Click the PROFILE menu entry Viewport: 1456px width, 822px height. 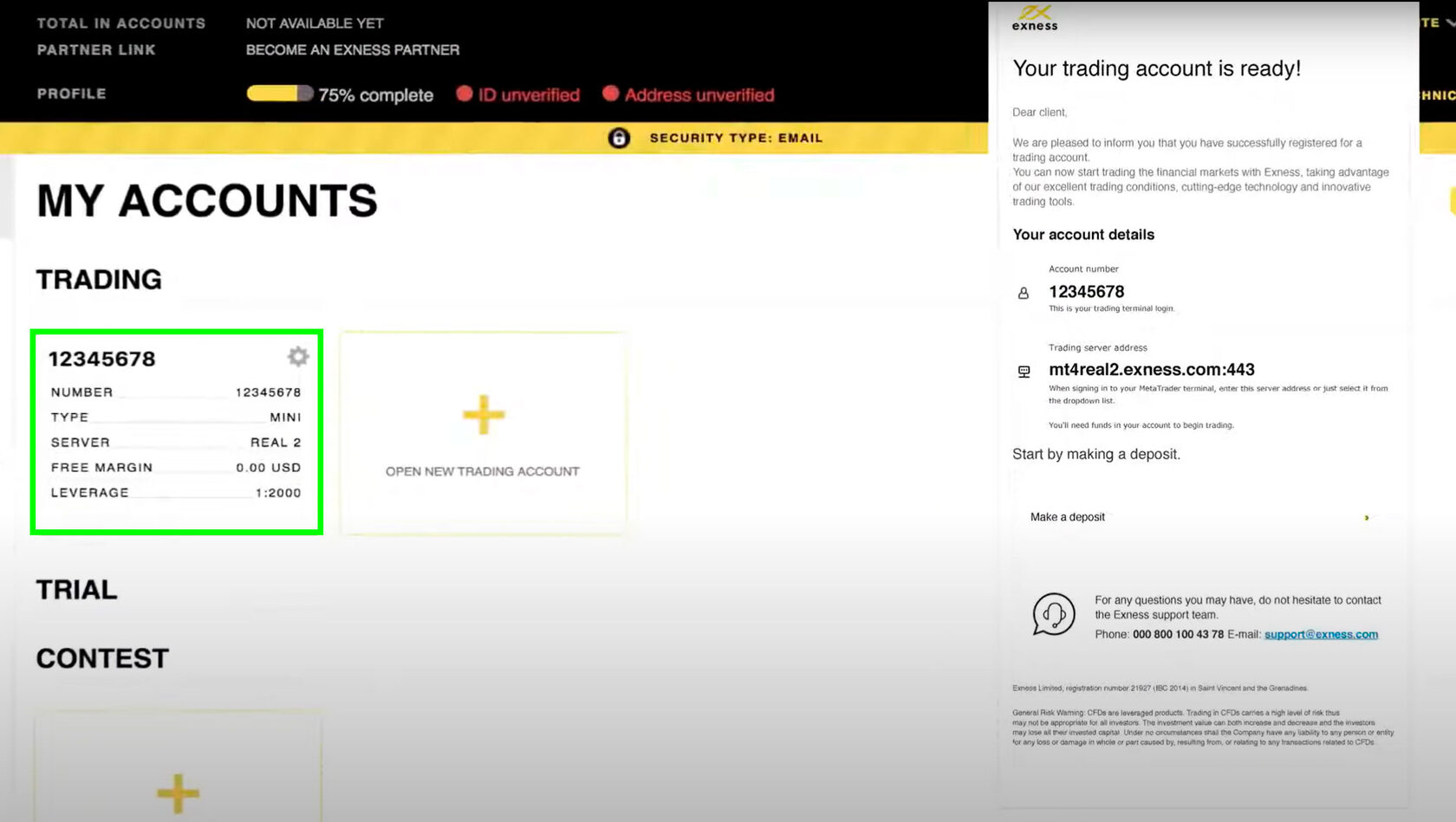[72, 93]
